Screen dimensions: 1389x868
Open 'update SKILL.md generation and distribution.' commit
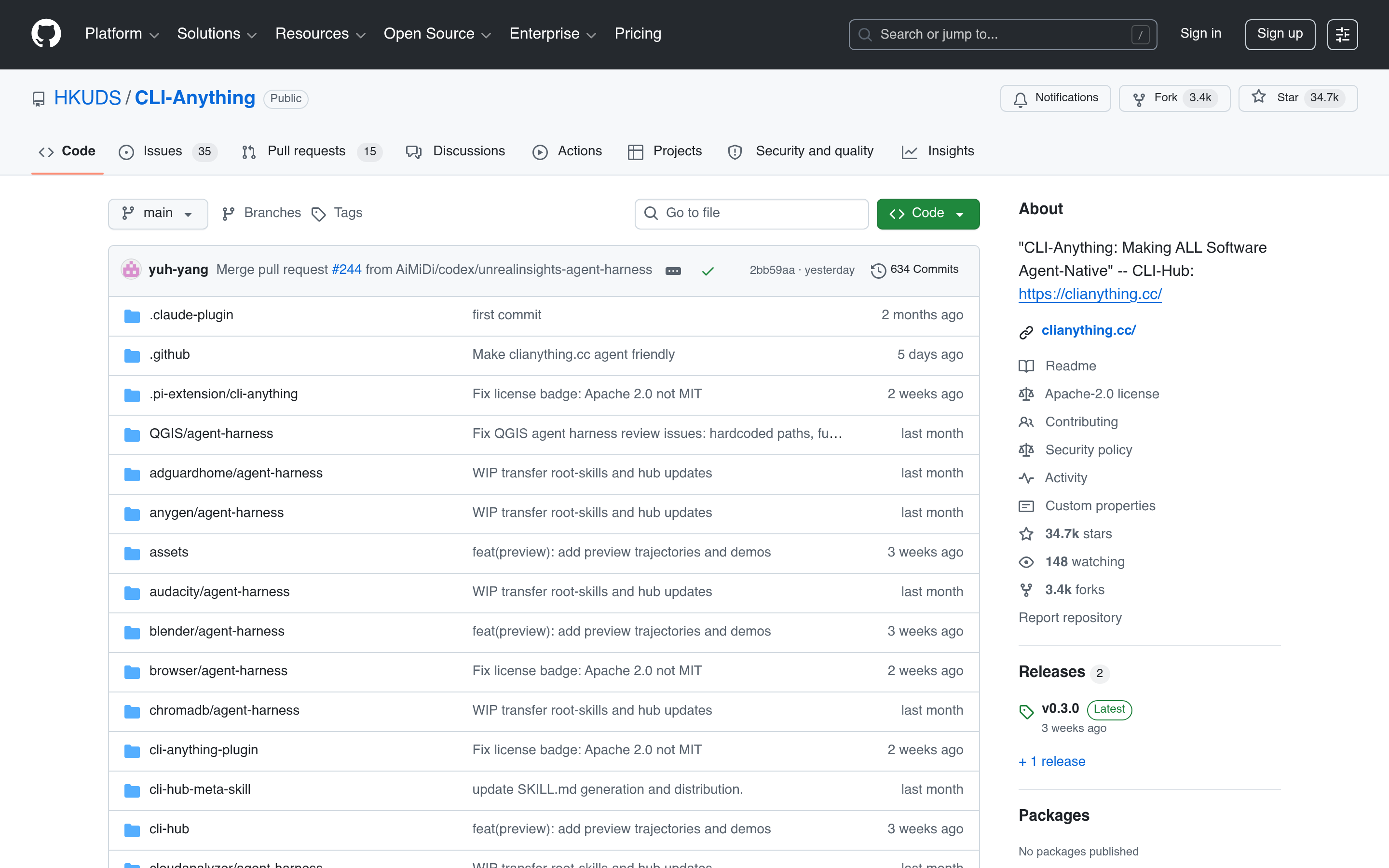point(608,789)
